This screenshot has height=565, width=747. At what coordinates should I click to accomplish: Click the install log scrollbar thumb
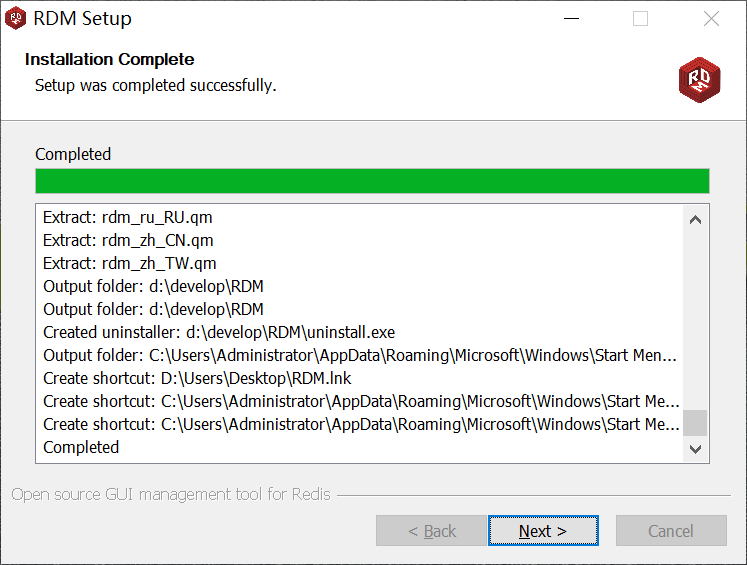click(x=695, y=422)
